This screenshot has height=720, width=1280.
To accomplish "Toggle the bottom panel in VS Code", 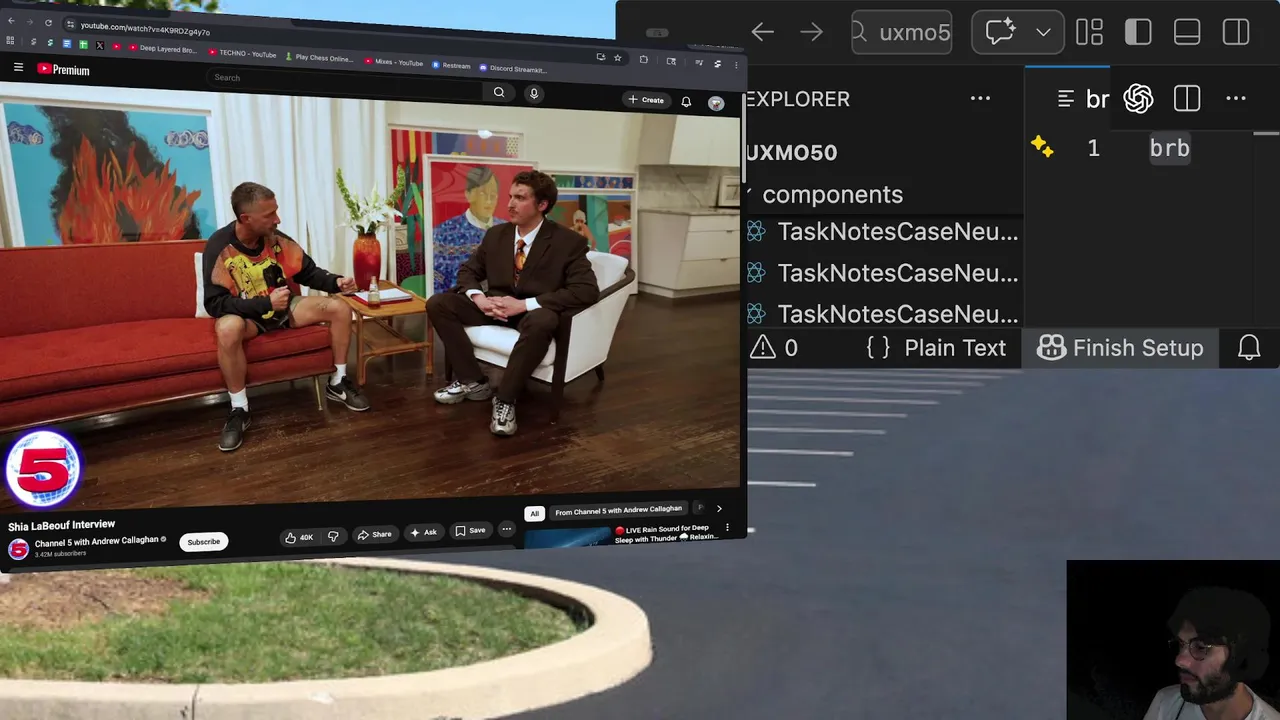I will (1187, 32).
